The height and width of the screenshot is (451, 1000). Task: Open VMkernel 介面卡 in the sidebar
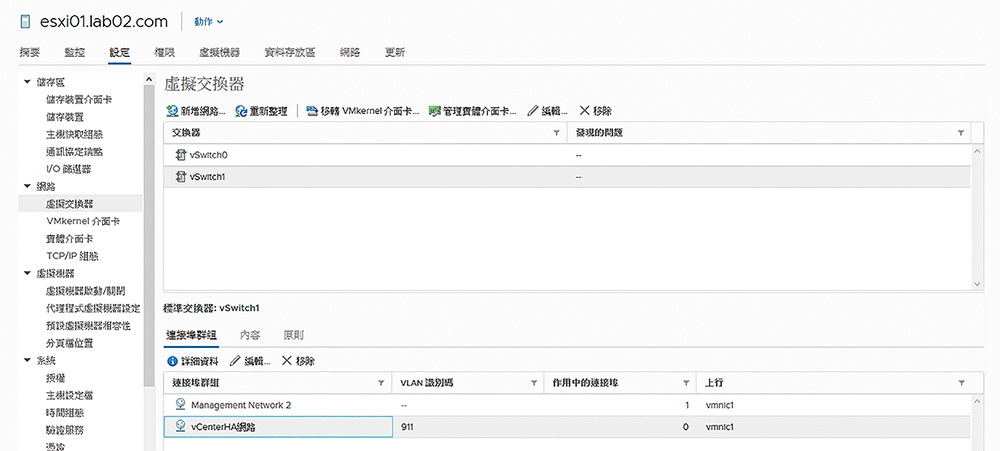point(83,221)
